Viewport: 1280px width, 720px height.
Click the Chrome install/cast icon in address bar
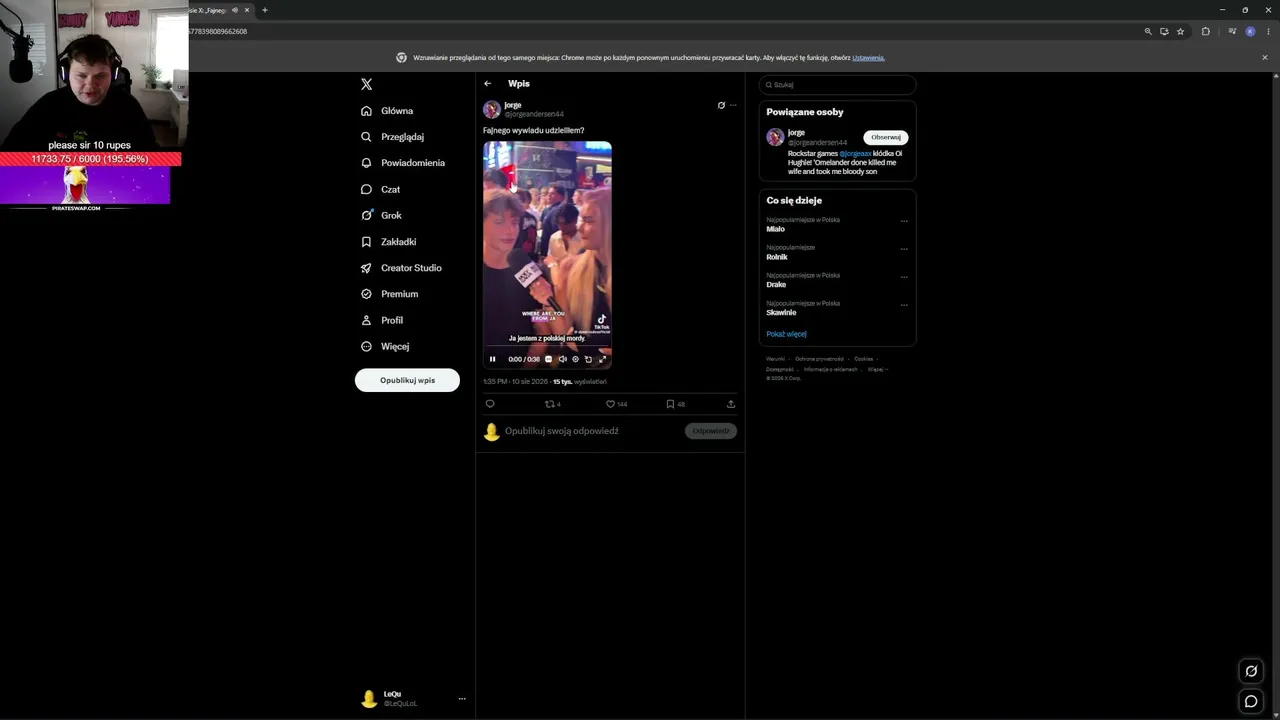click(1164, 32)
